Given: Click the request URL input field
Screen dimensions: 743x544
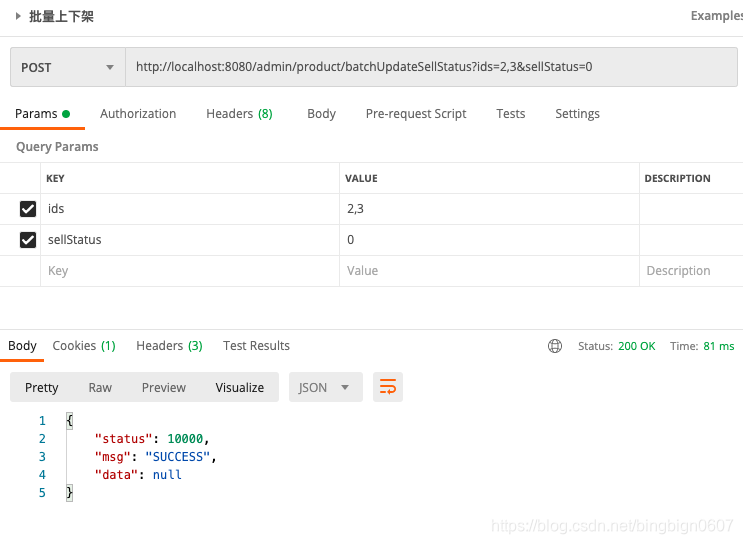Looking at the screenshot, I should click(431, 67).
